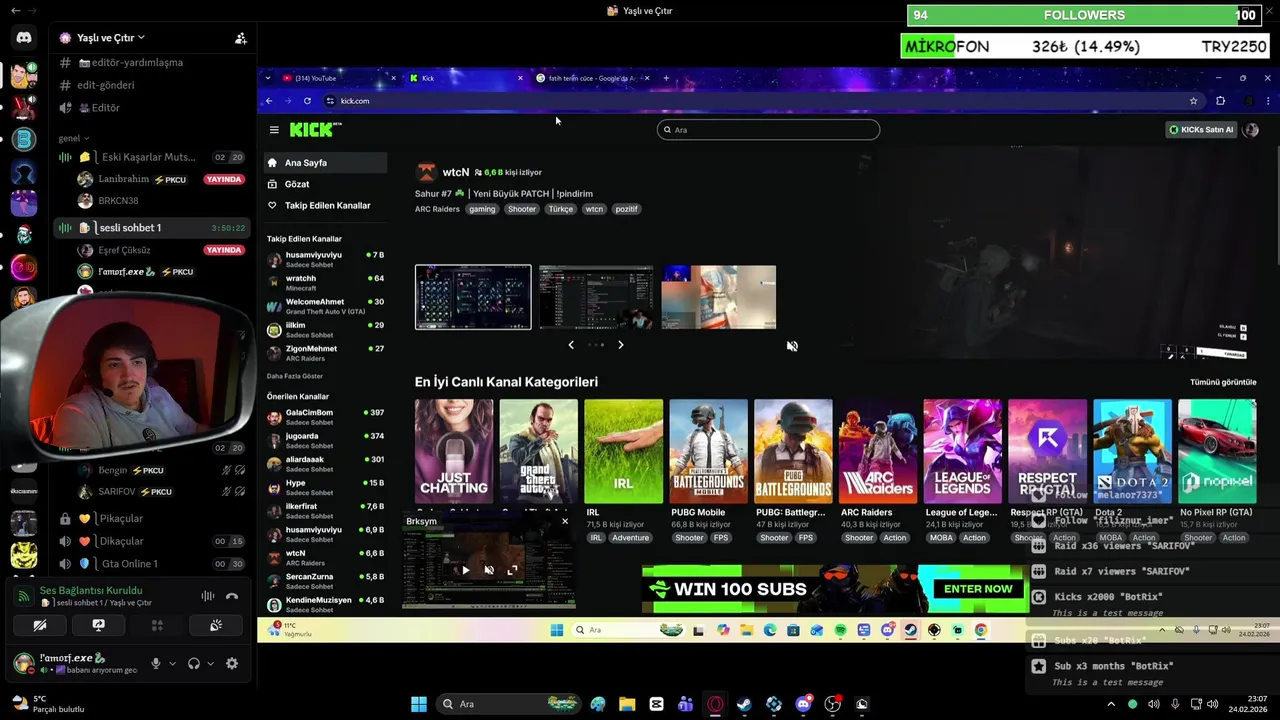Close the Brksym mini player
1280x720 pixels.
pos(565,521)
